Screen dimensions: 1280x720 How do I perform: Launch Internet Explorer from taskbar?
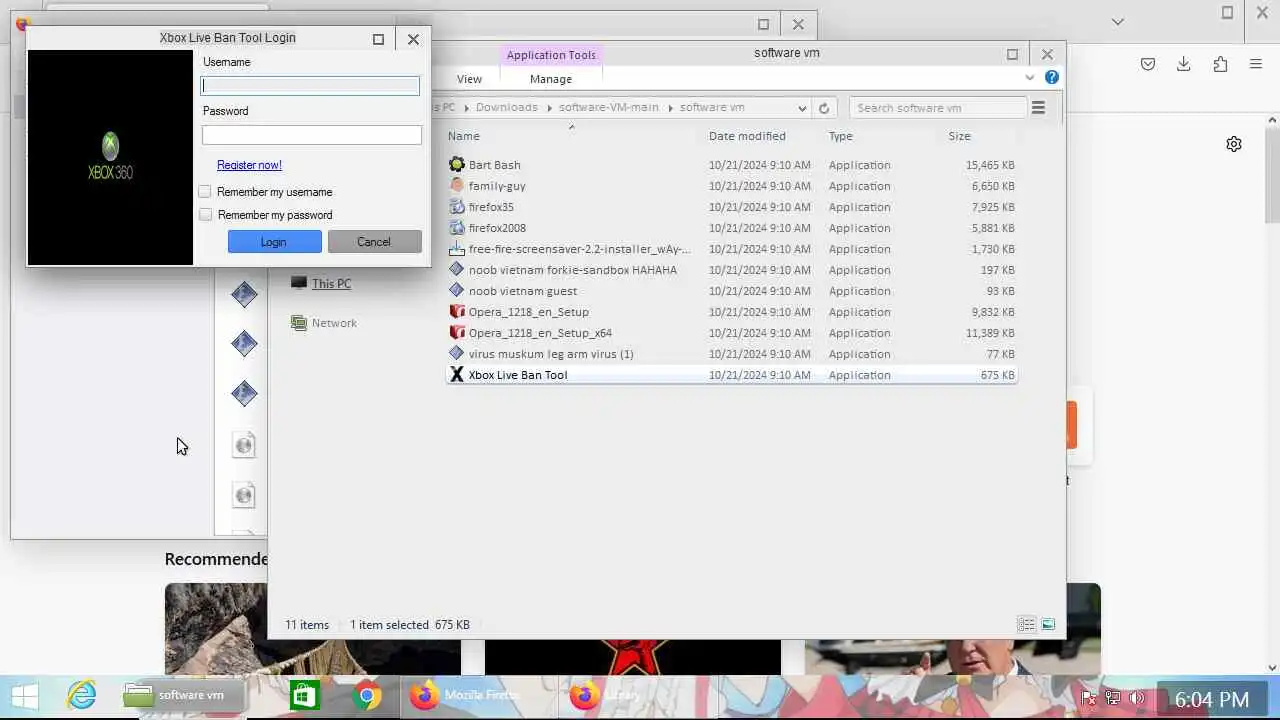click(82, 696)
